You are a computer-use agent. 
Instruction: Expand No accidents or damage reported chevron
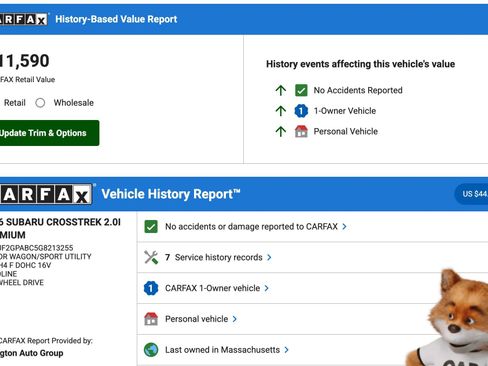point(345,227)
